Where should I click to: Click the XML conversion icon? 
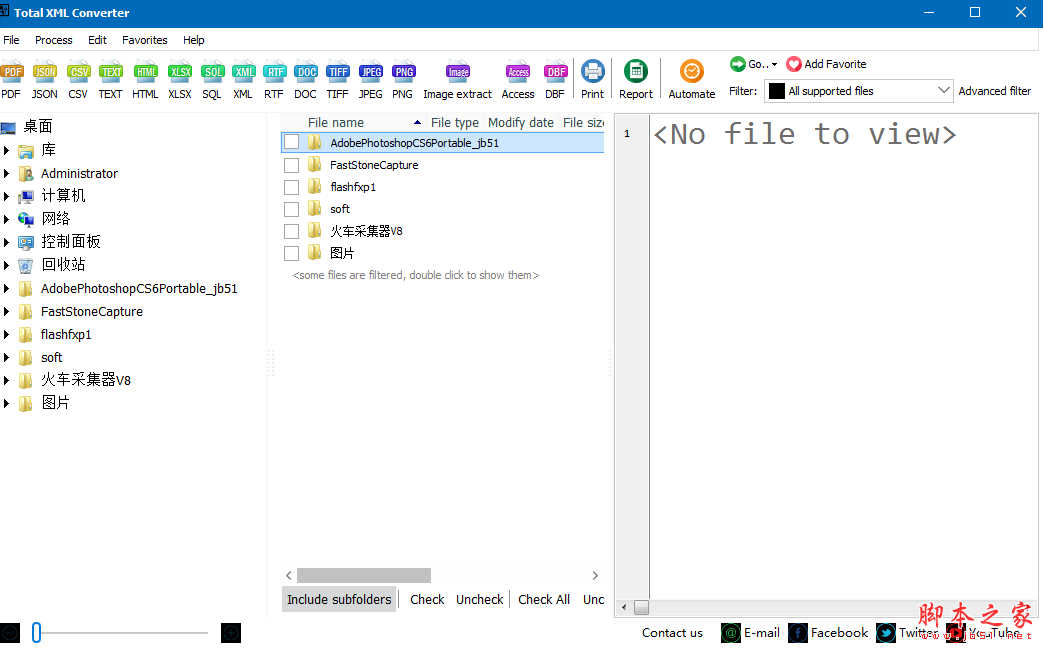click(243, 72)
